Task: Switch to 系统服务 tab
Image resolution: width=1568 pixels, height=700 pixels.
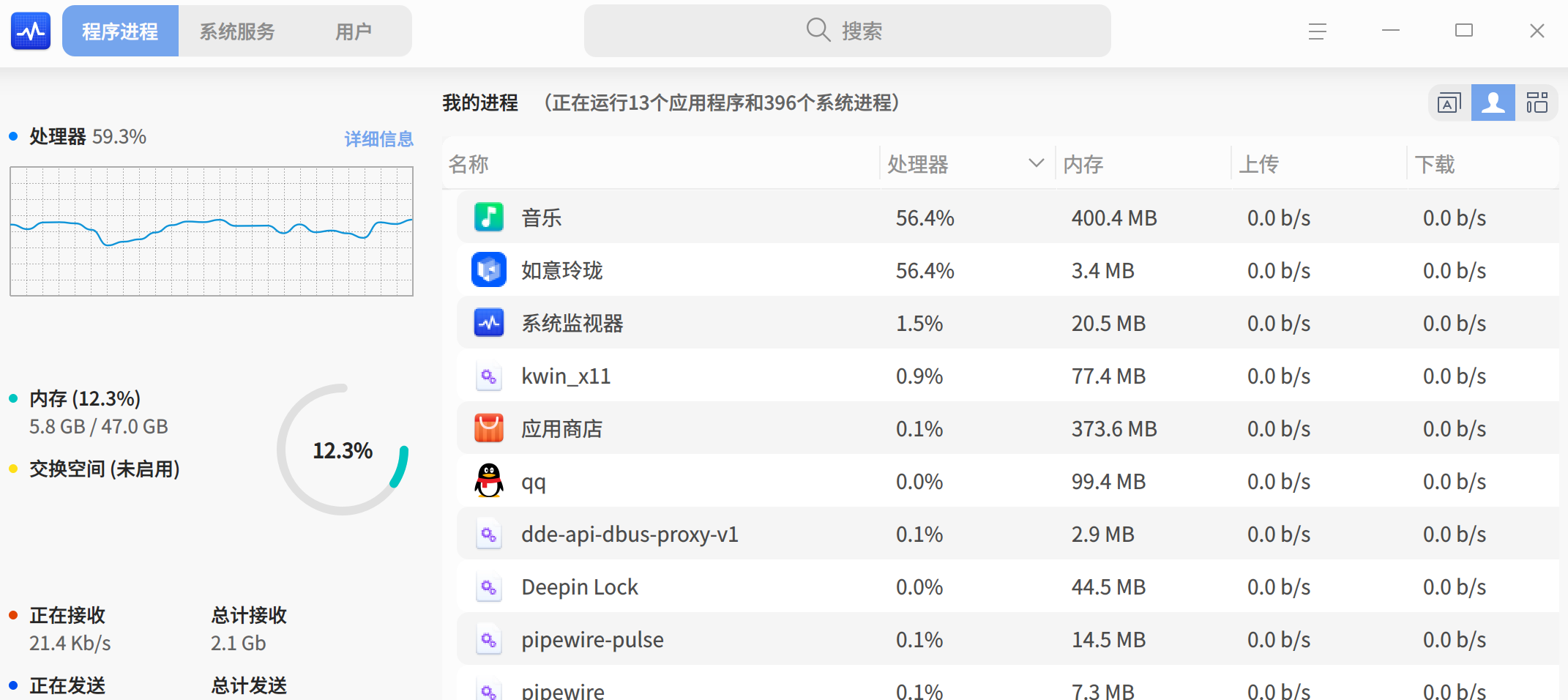Action: (x=237, y=31)
